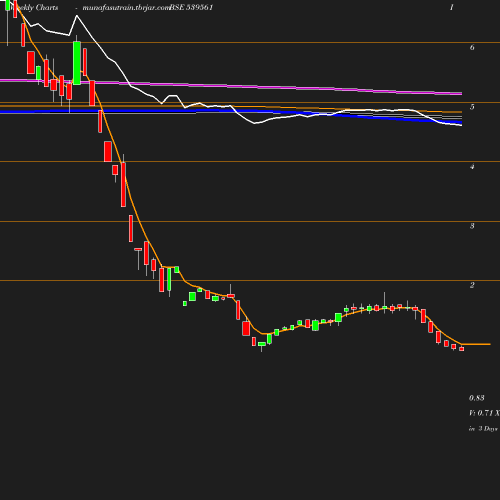
Task: Click the price axis label '2'
Action: [x=472, y=285]
